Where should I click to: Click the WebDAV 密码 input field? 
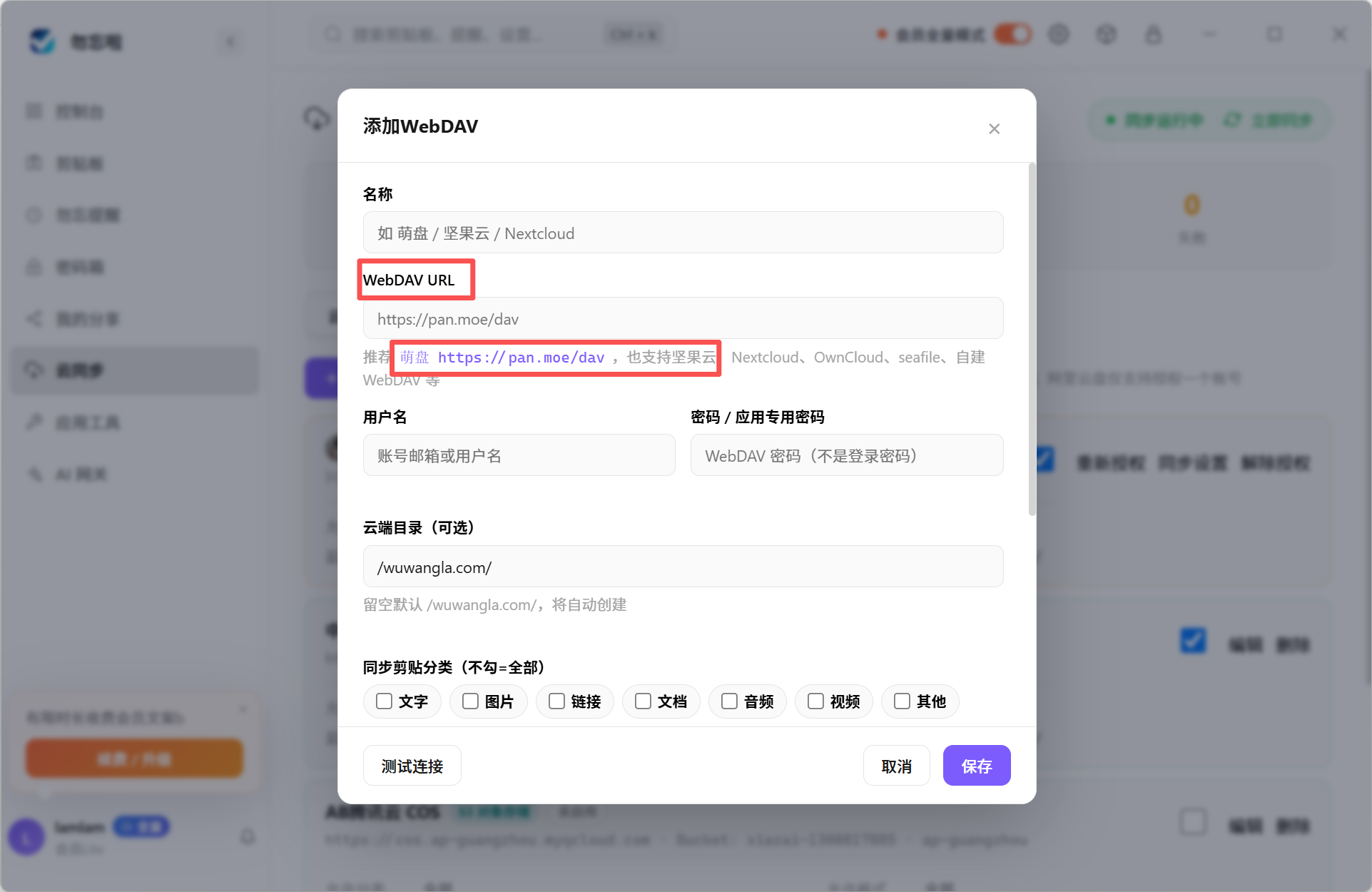coord(846,455)
